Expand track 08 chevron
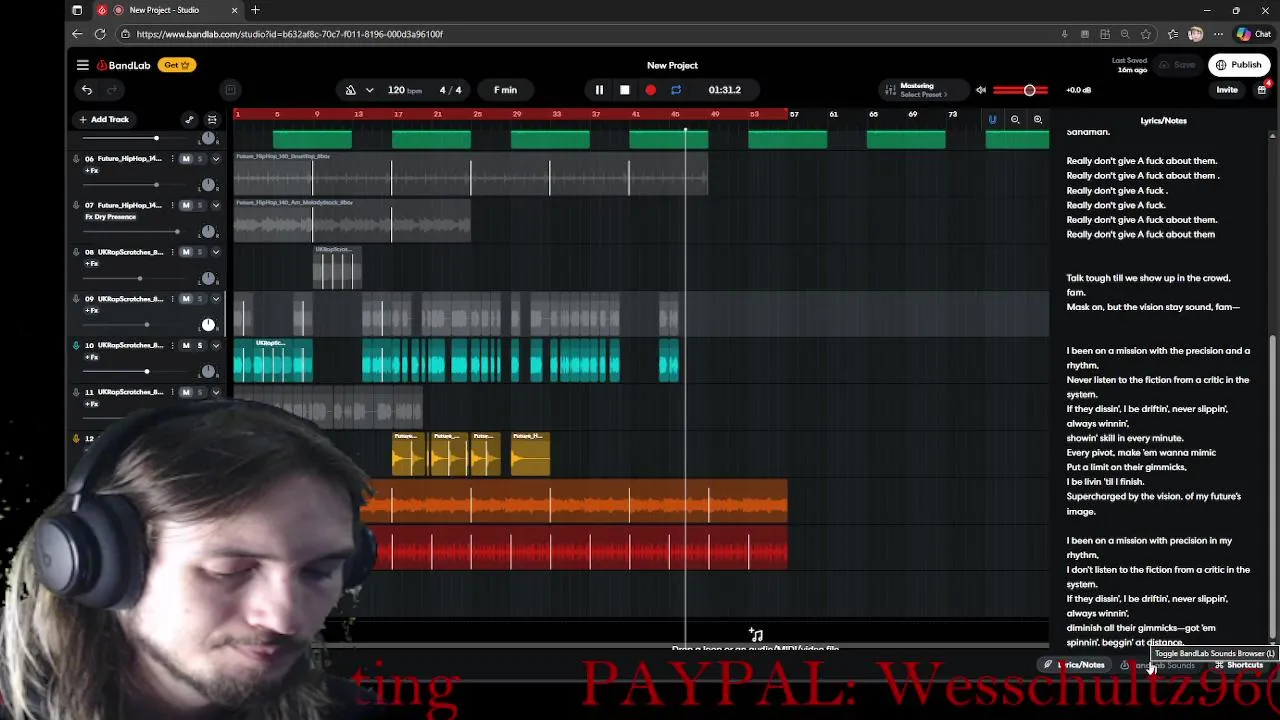1280x720 pixels. [215, 252]
